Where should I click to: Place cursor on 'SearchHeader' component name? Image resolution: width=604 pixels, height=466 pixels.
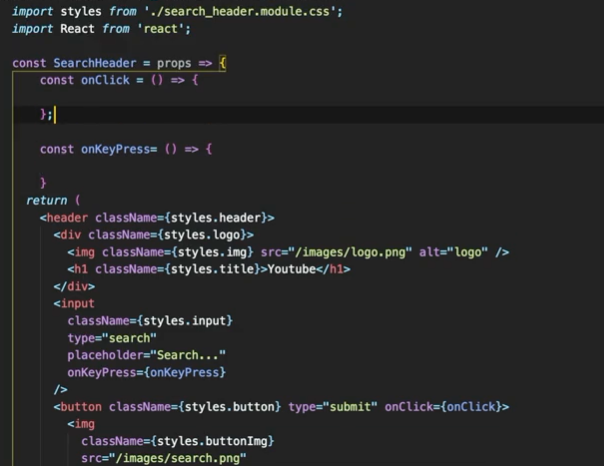coord(95,63)
